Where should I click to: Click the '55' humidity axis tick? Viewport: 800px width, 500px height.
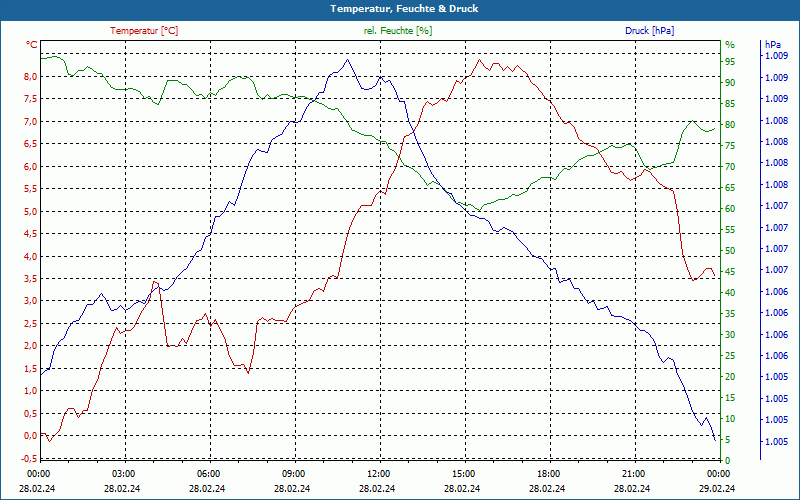click(x=730, y=230)
